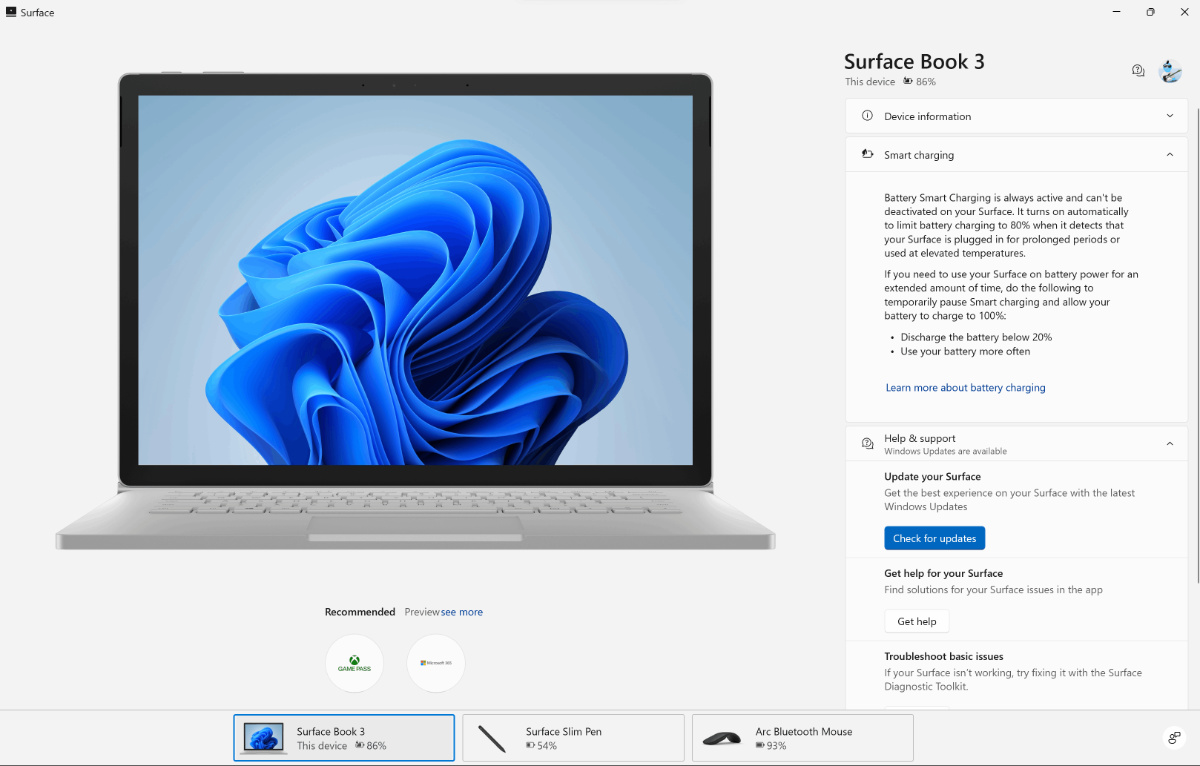
Task: Click the Get help for your Surface heading
Action: tap(944, 574)
